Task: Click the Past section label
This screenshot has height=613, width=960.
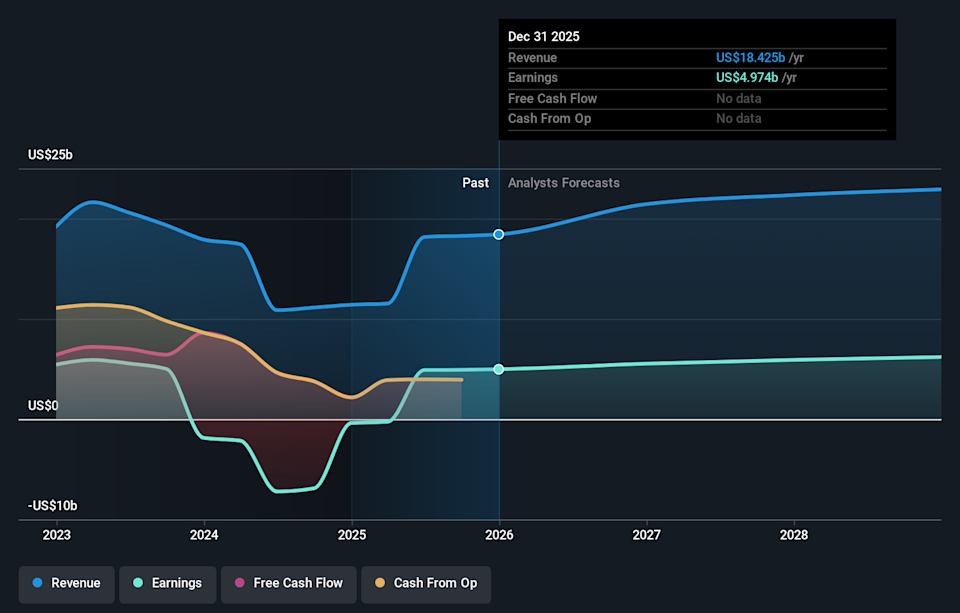Action: click(475, 183)
